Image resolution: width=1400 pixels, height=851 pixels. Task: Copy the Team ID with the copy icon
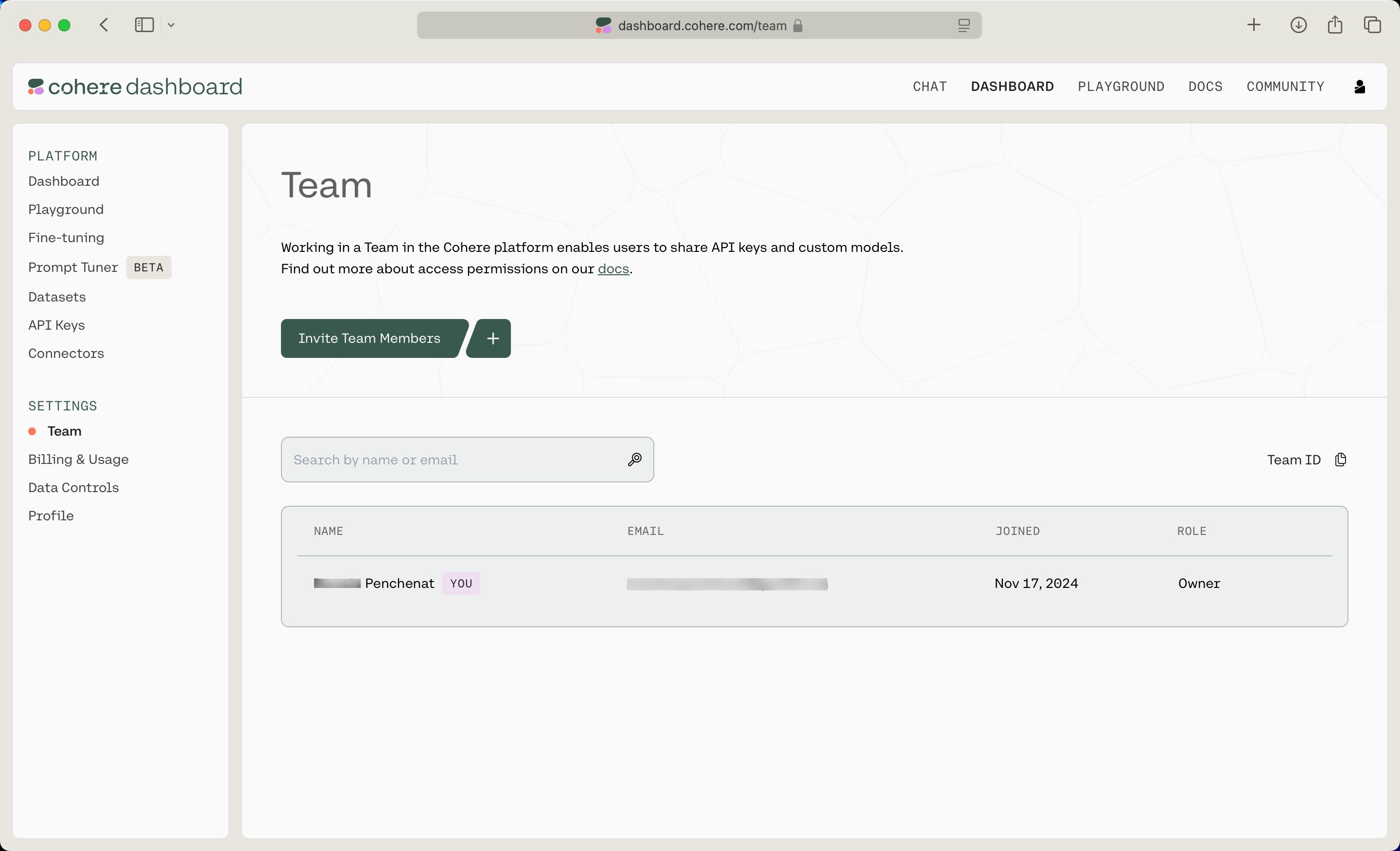pyautogui.click(x=1340, y=460)
